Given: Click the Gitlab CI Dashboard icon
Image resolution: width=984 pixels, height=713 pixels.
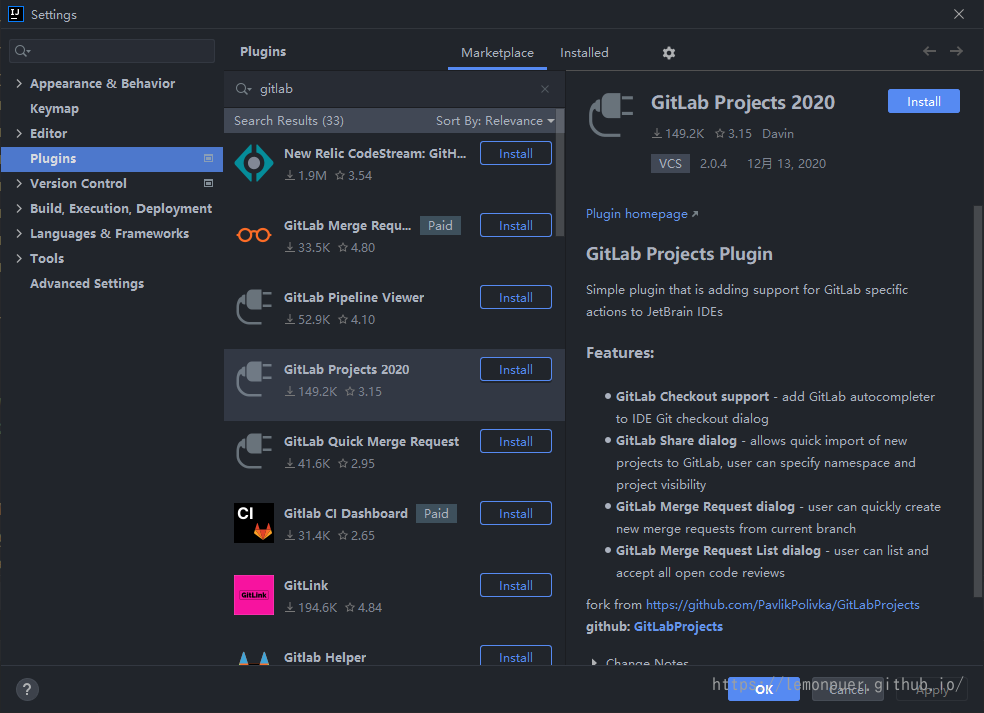Looking at the screenshot, I should tap(254, 523).
